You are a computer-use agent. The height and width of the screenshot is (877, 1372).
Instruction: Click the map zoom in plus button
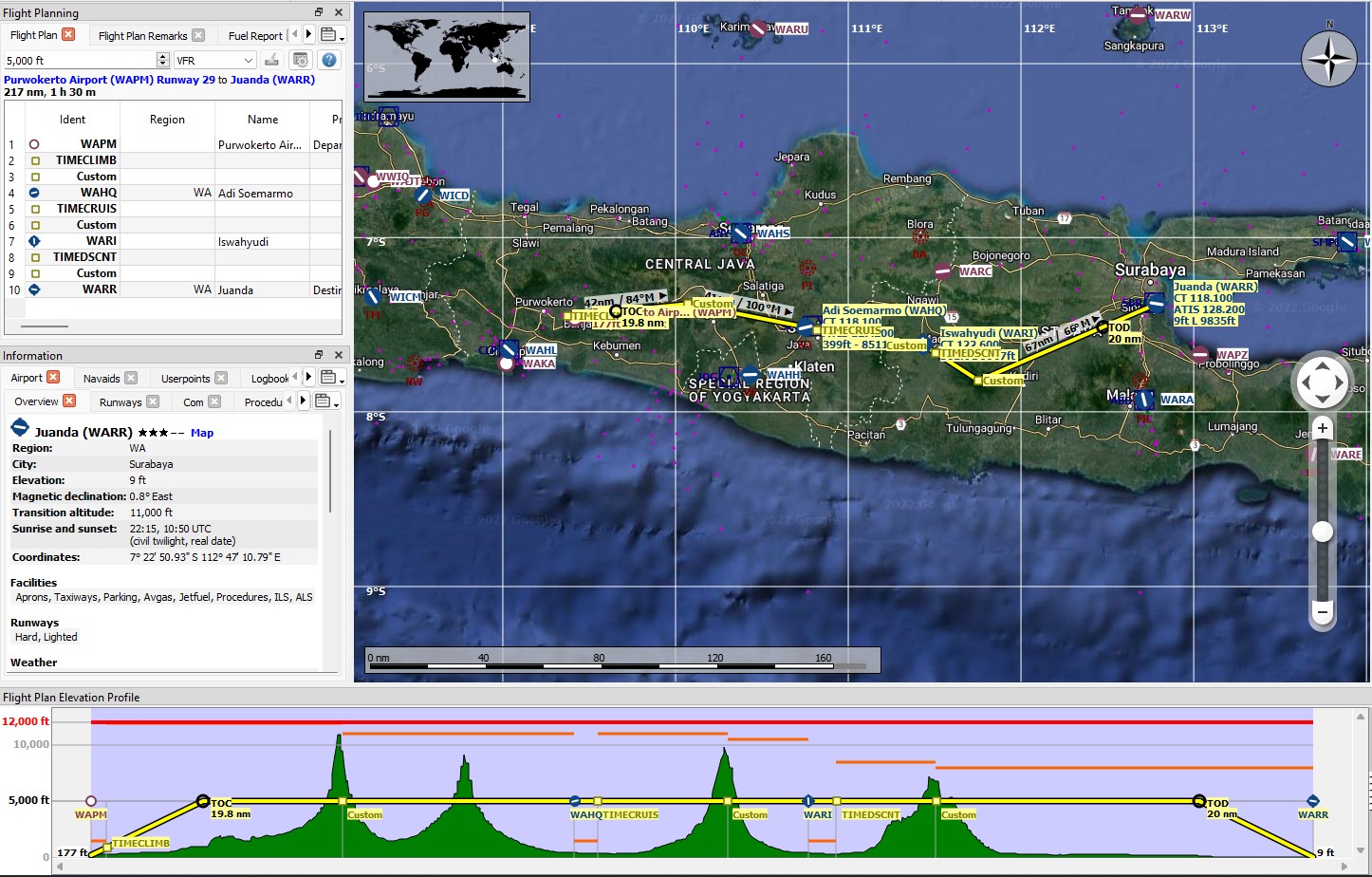[1322, 429]
